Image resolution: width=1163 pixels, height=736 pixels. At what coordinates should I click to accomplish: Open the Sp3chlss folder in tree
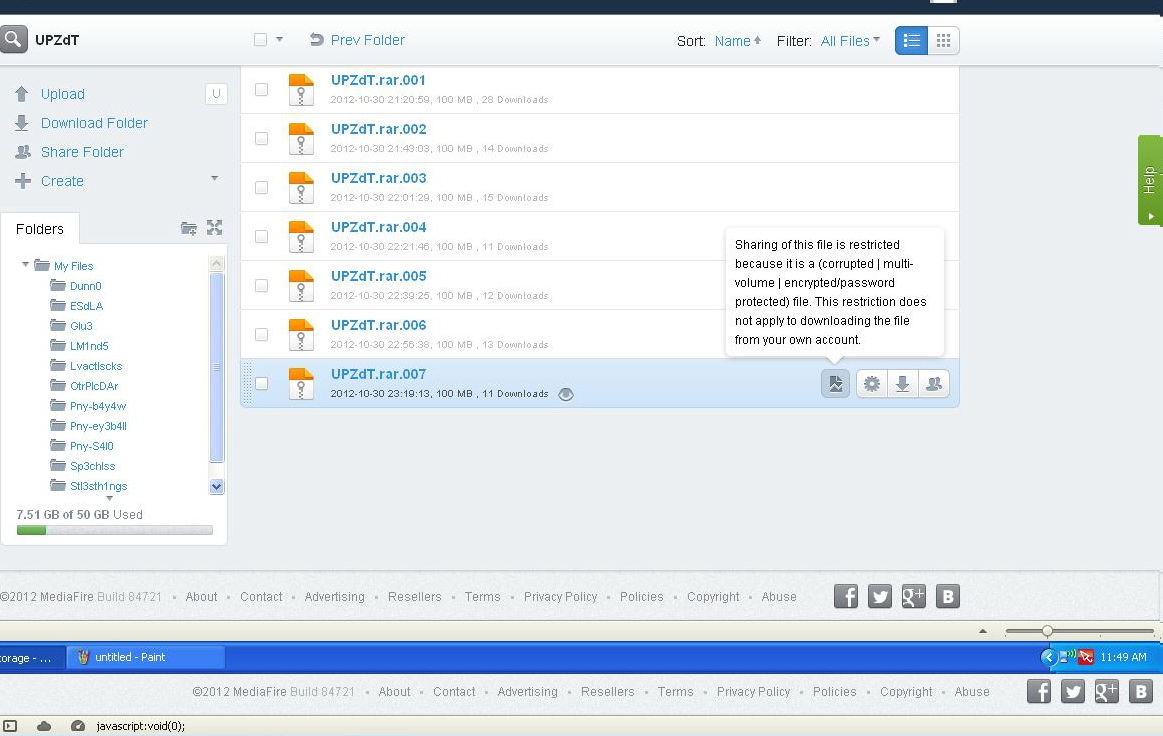click(x=93, y=466)
